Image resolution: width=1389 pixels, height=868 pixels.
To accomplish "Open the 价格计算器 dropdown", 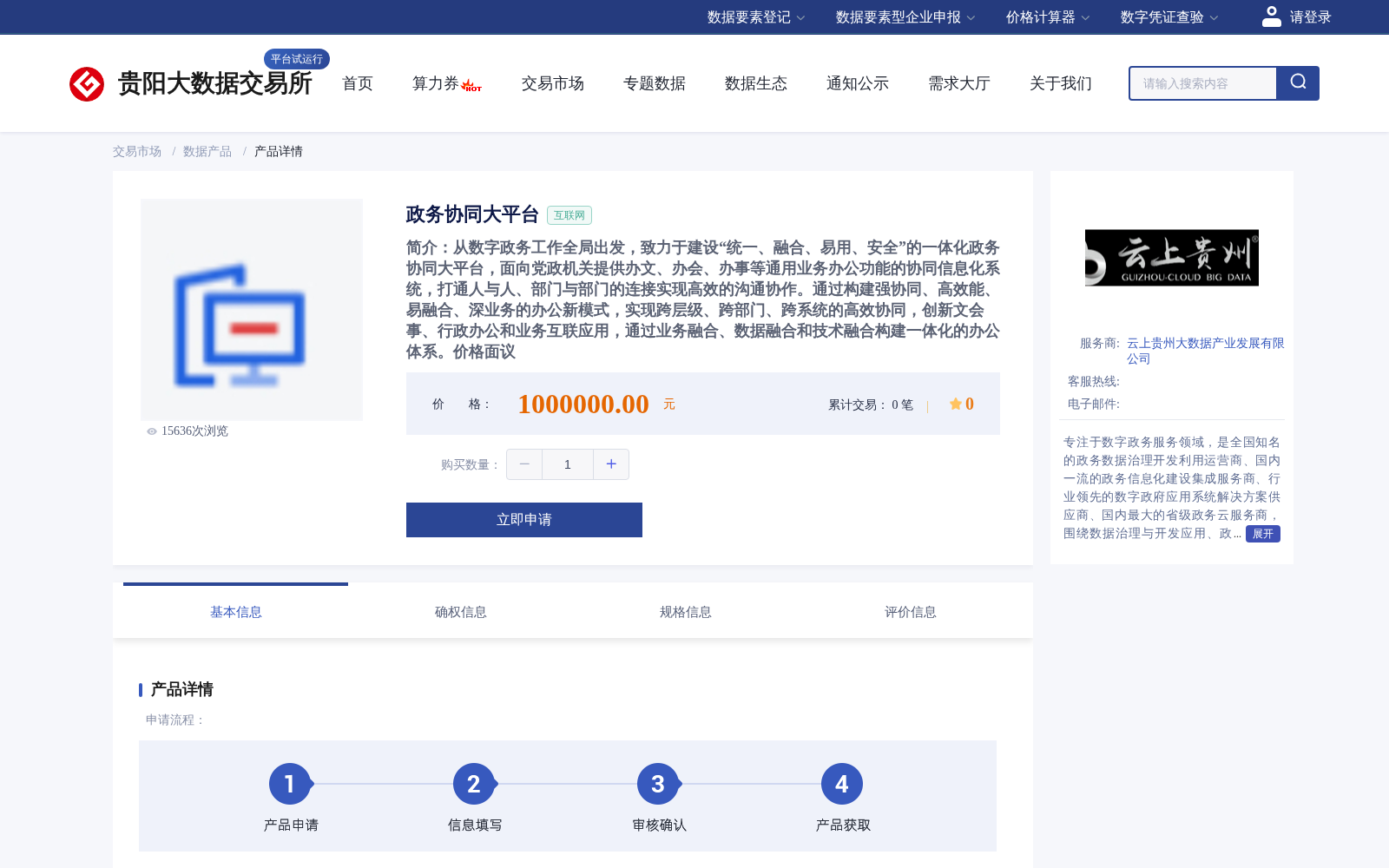I will pyautogui.click(x=1048, y=17).
